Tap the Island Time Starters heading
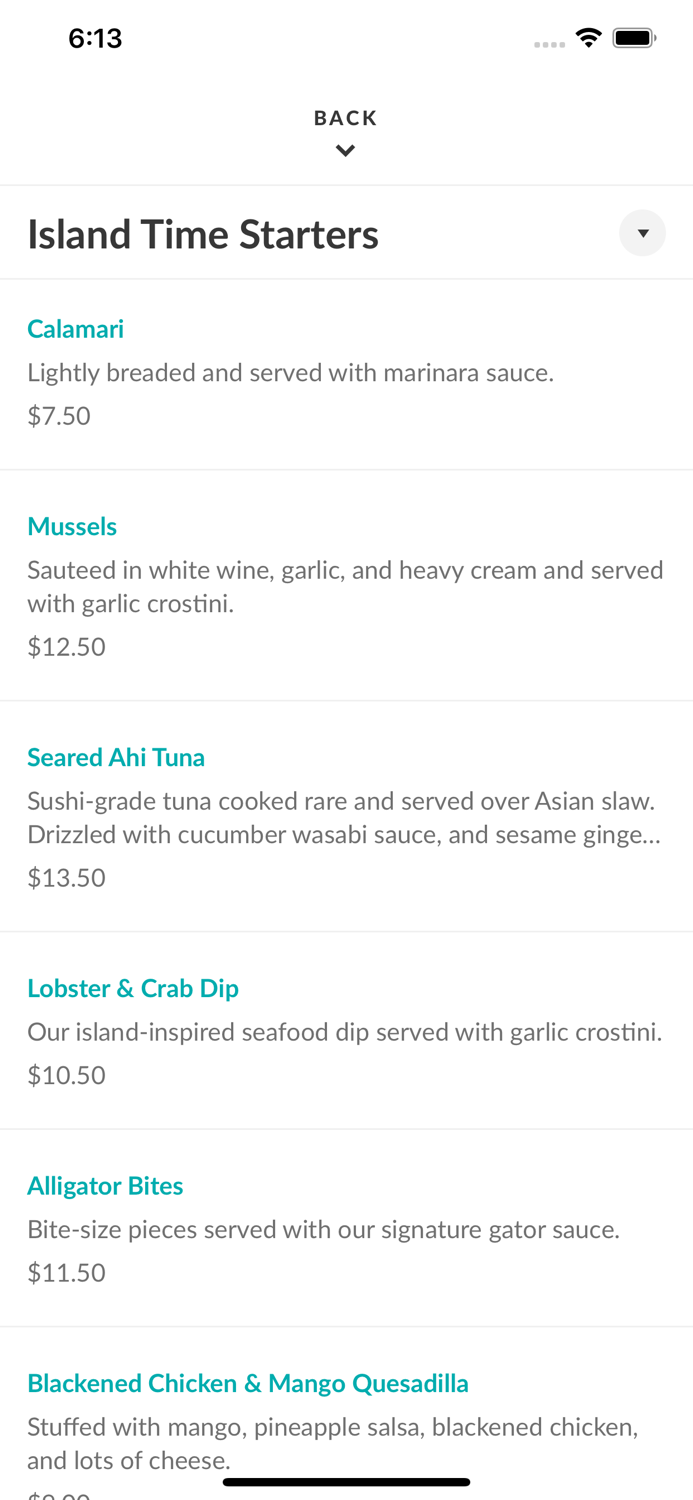The width and height of the screenshot is (693, 1500). click(203, 233)
